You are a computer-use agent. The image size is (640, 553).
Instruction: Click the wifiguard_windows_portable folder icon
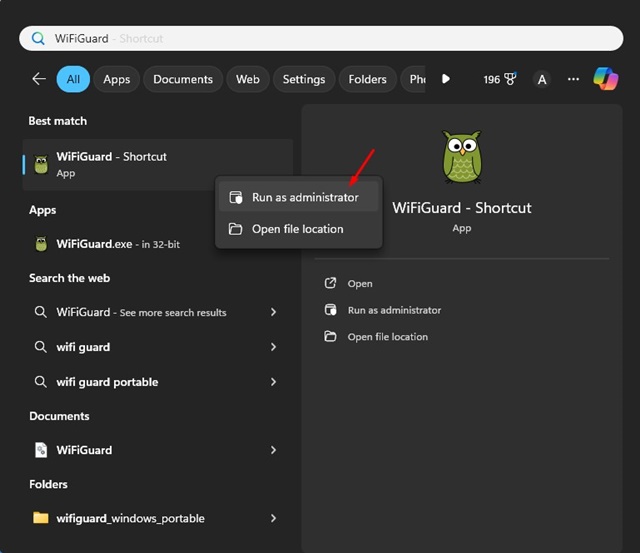[41, 518]
